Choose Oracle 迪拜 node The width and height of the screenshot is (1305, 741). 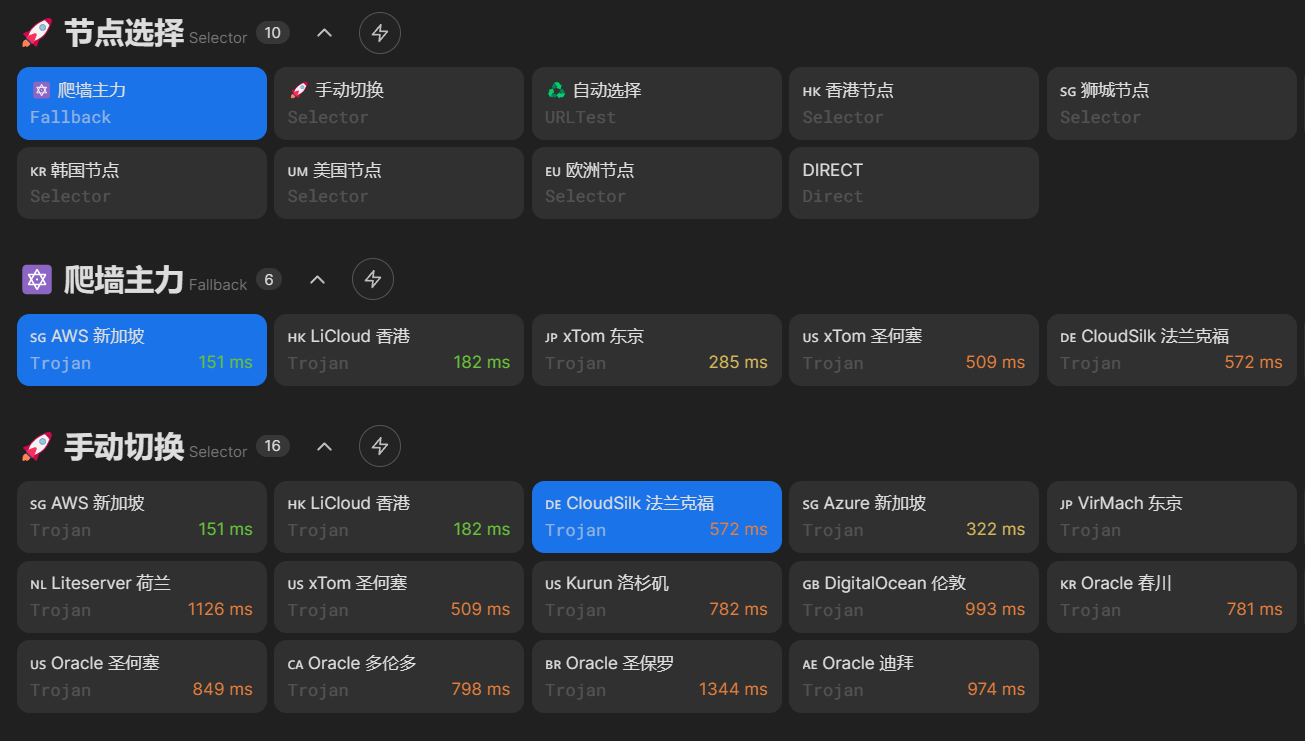[913, 676]
